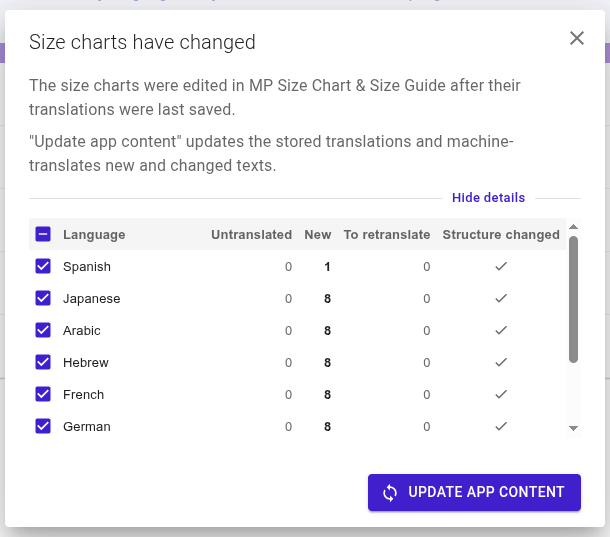Click the Structure changed column header
Image resolution: width=610 pixels, height=537 pixels.
point(501,235)
